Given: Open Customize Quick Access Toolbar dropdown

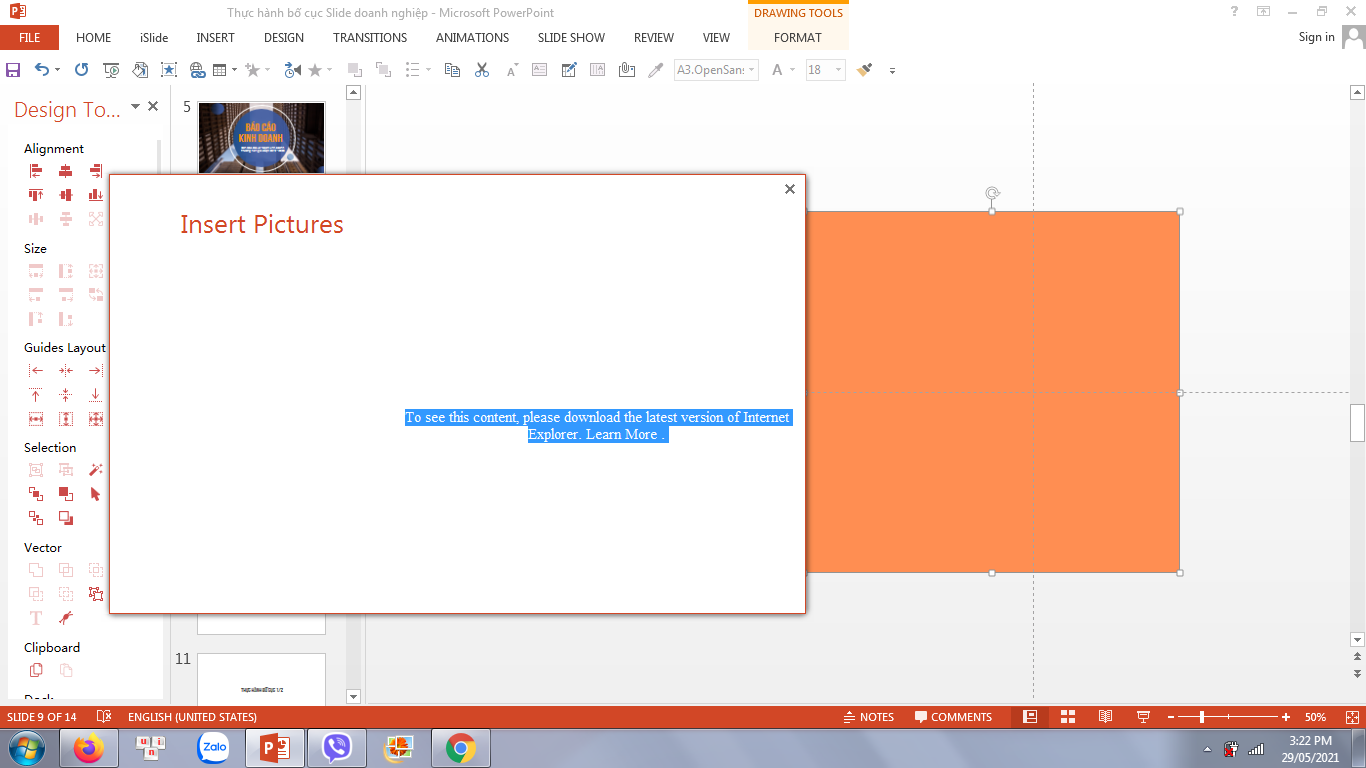Looking at the screenshot, I should coord(892,70).
